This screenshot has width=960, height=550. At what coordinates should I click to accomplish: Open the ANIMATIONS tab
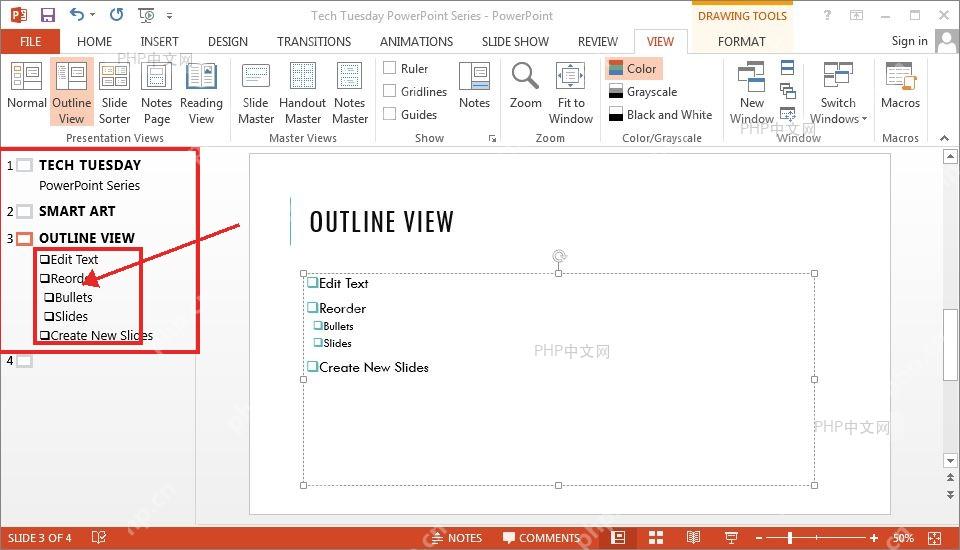[x=416, y=42]
